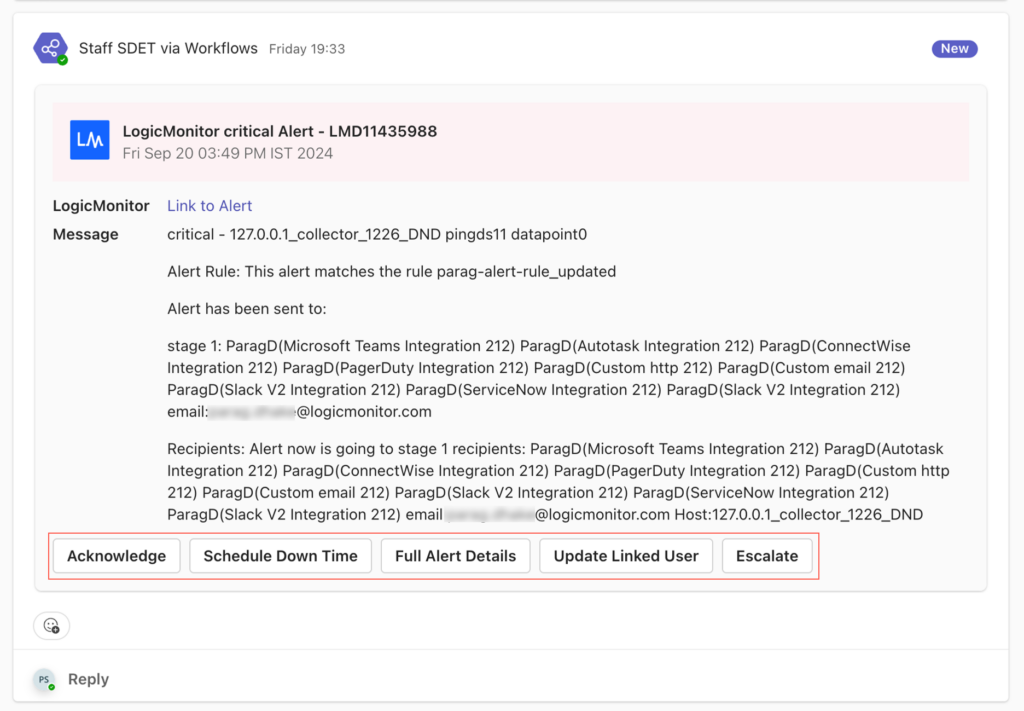Click the Workflows hexagon avatar icon
1024x711 pixels.
tap(49, 48)
